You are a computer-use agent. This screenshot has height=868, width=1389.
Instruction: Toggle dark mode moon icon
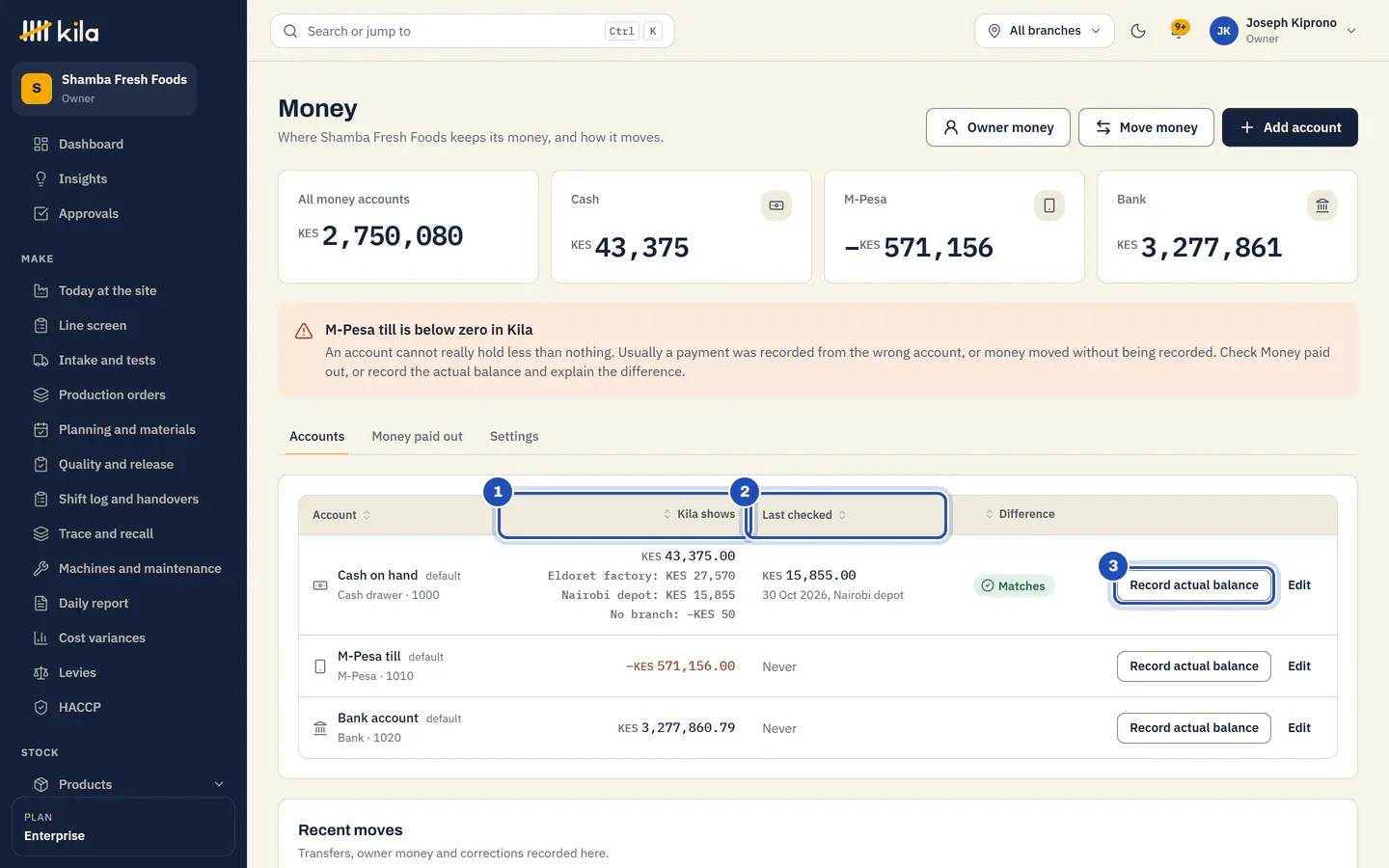click(x=1138, y=31)
